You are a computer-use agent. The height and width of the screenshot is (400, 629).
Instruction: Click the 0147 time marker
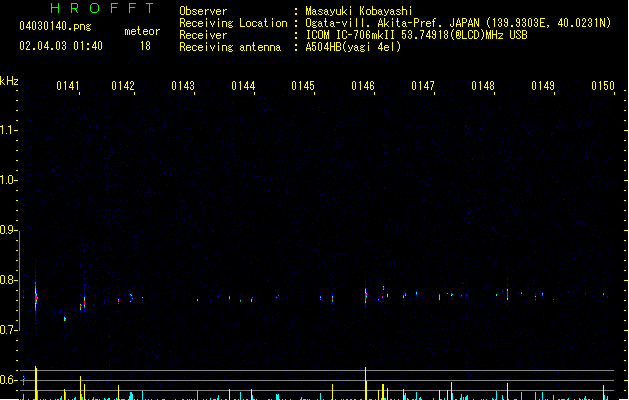point(423,86)
